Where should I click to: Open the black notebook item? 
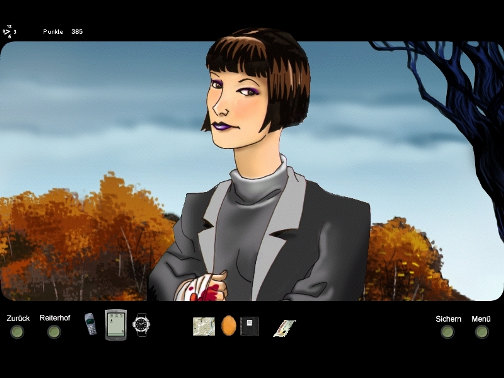(x=249, y=326)
